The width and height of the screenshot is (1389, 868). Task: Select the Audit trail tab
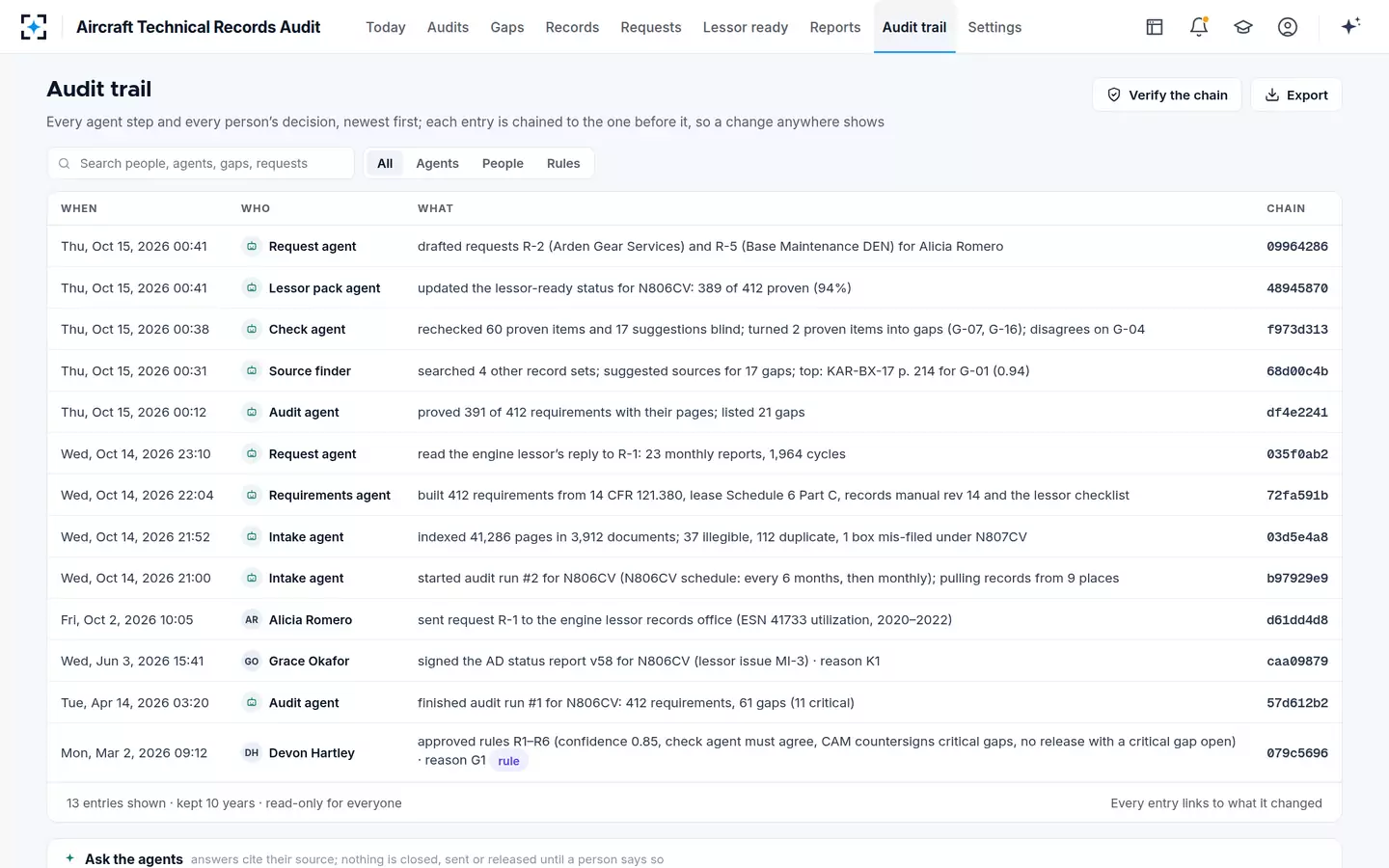click(914, 27)
